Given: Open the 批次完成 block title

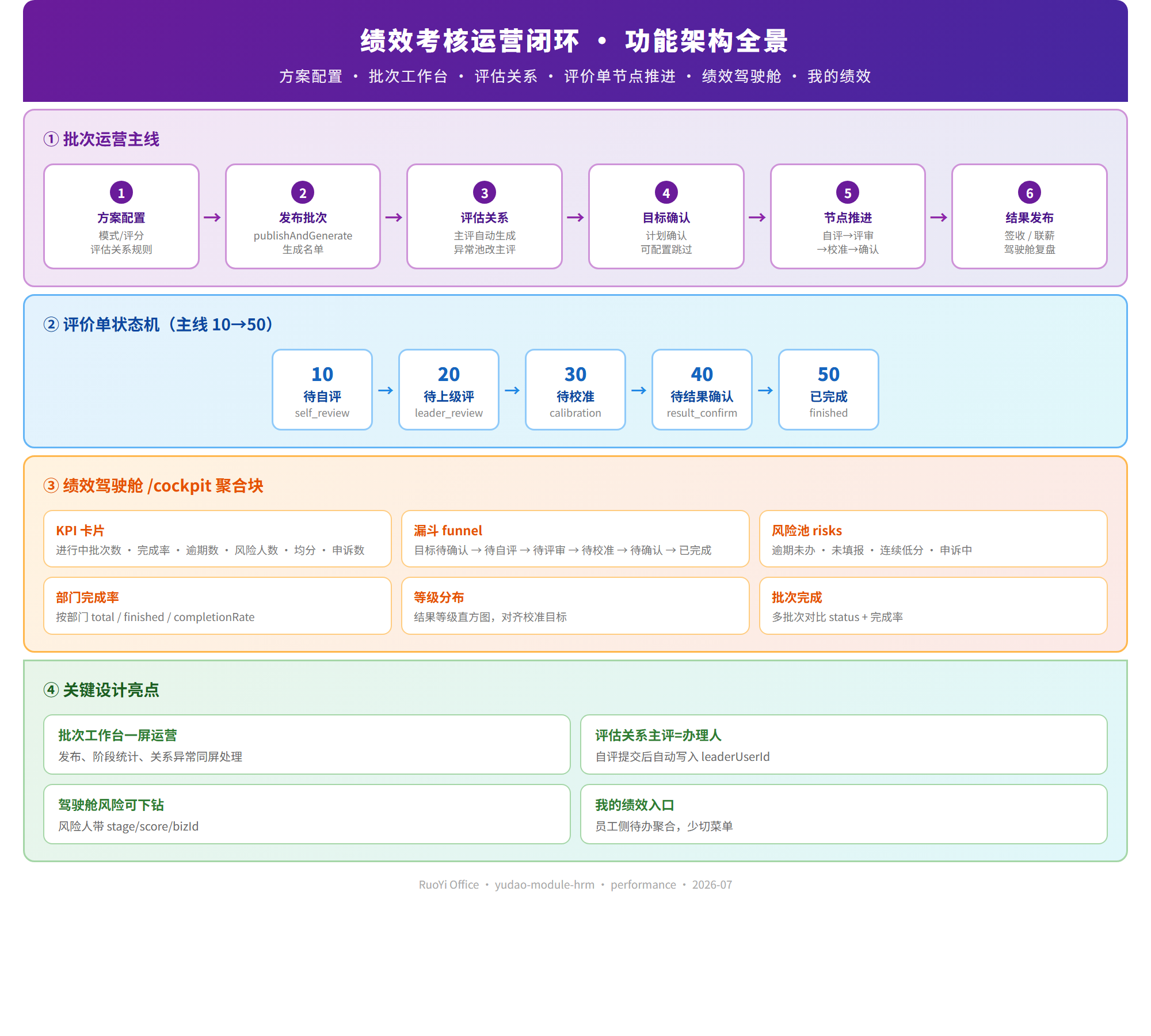Looking at the screenshot, I should 797,597.
